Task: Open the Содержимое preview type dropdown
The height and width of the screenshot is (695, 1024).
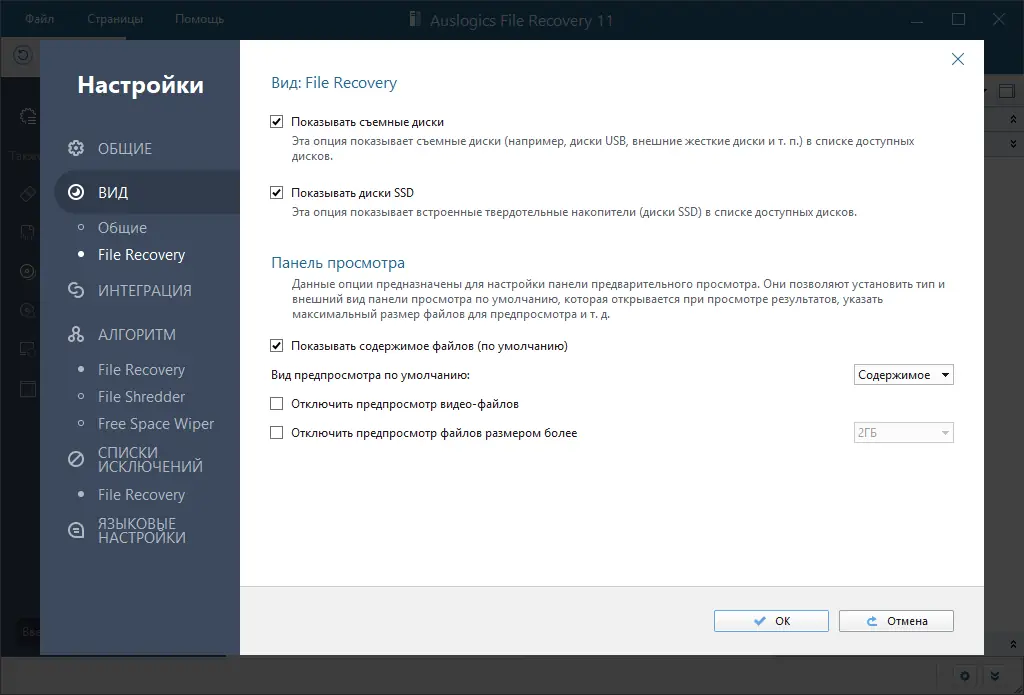Action: (903, 375)
